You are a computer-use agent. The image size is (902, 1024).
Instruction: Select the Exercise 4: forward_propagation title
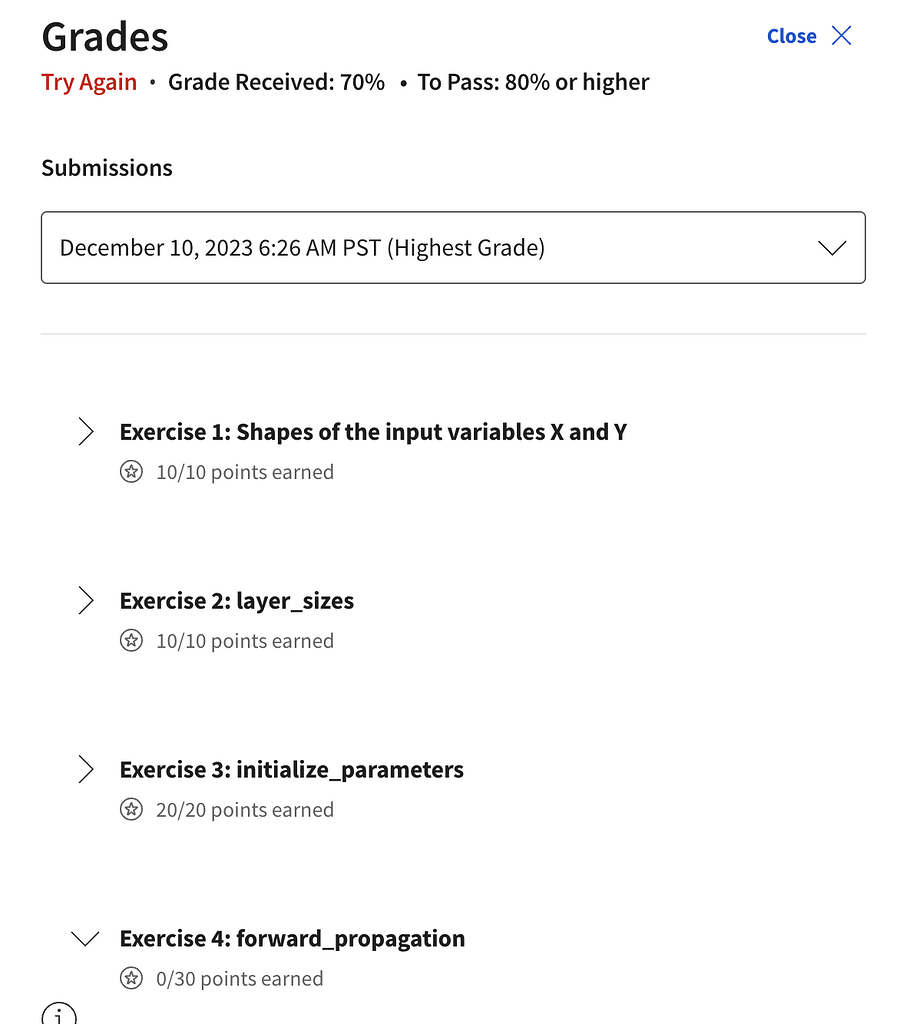[292, 939]
